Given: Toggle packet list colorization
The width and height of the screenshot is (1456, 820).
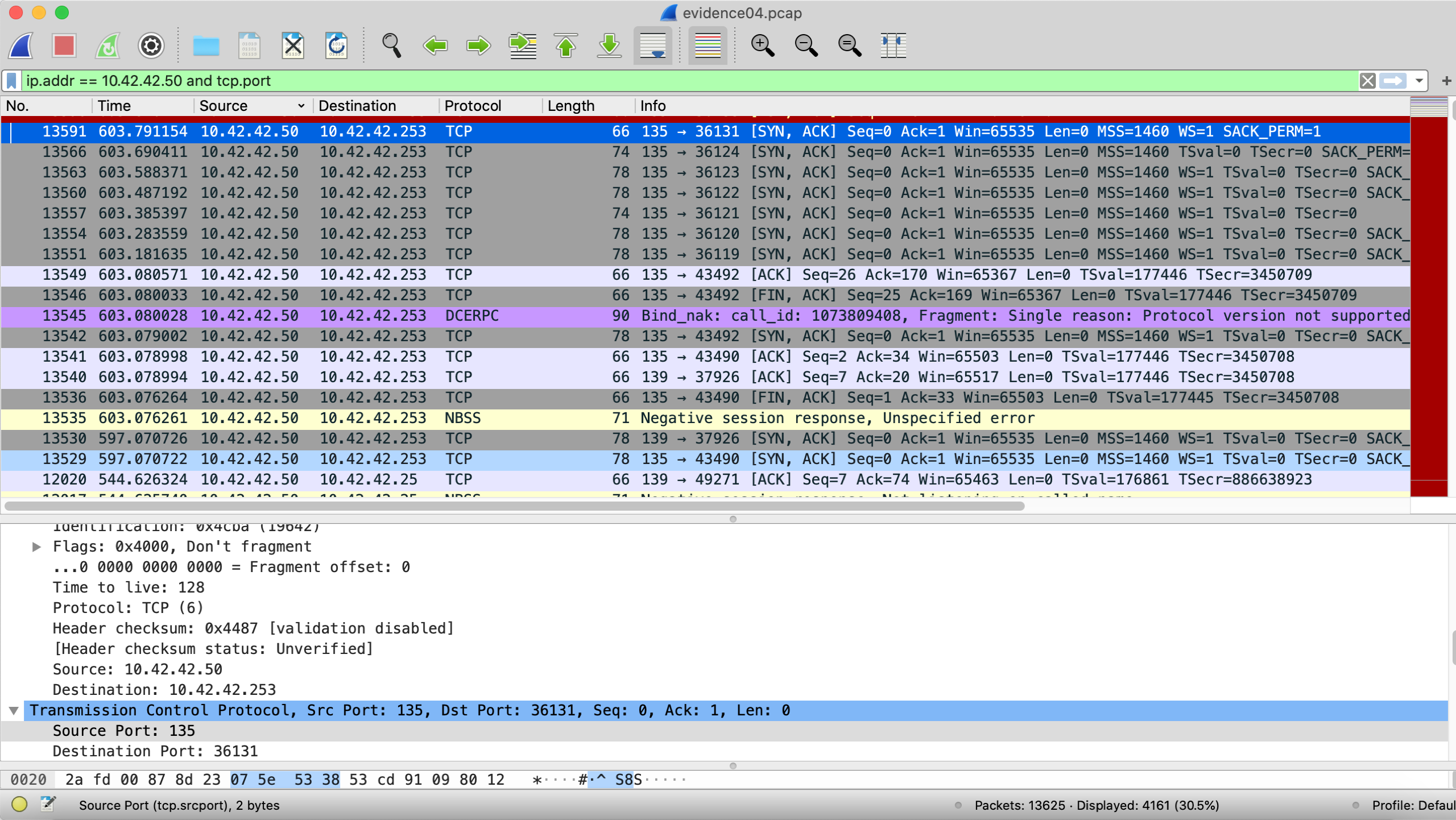Looking at the screenshot, I should pyautogui.click(x=708, y=45).
